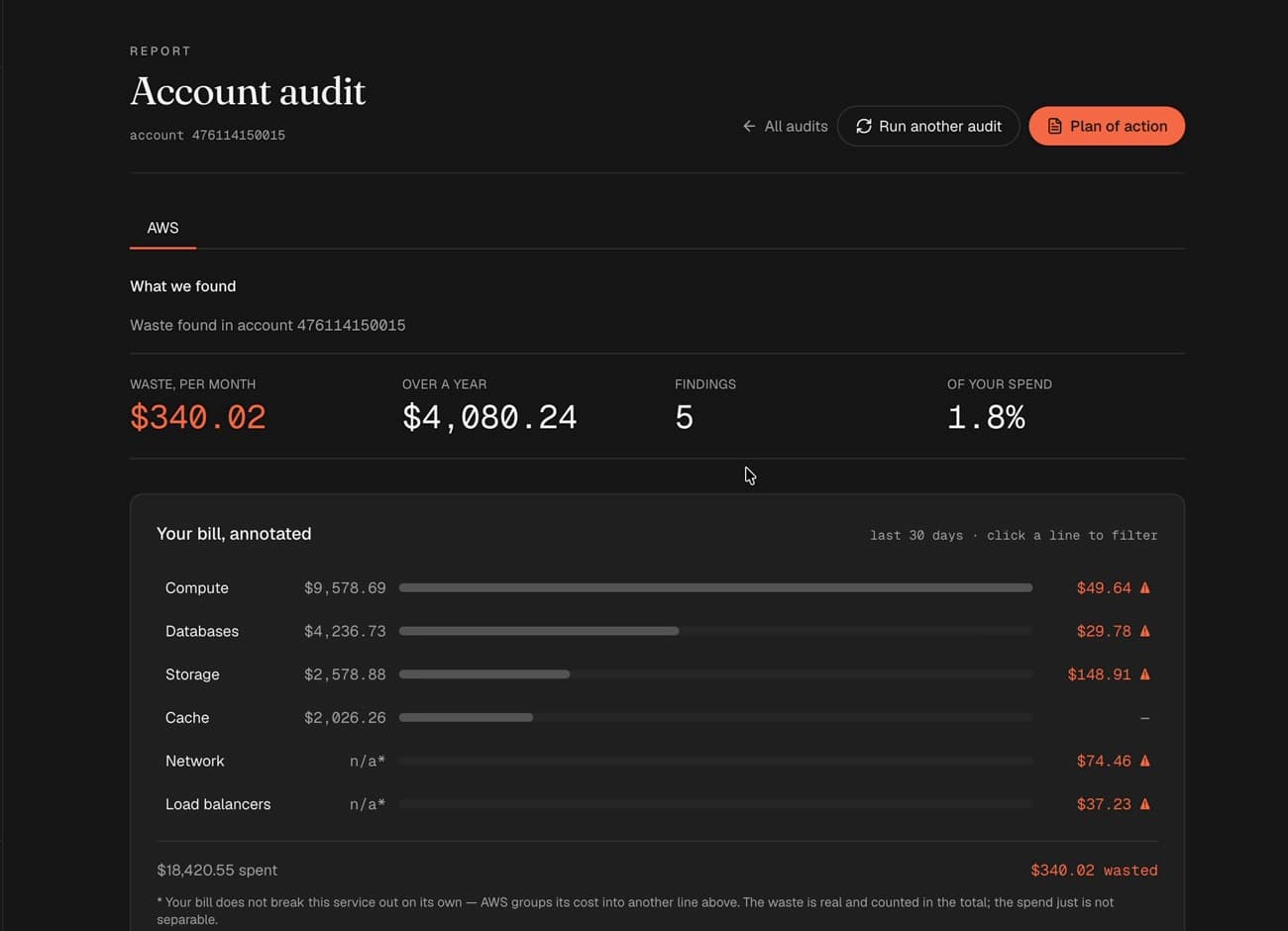Open the Plan of action button
The image size is (1288, 931).
coord(1107,126)
